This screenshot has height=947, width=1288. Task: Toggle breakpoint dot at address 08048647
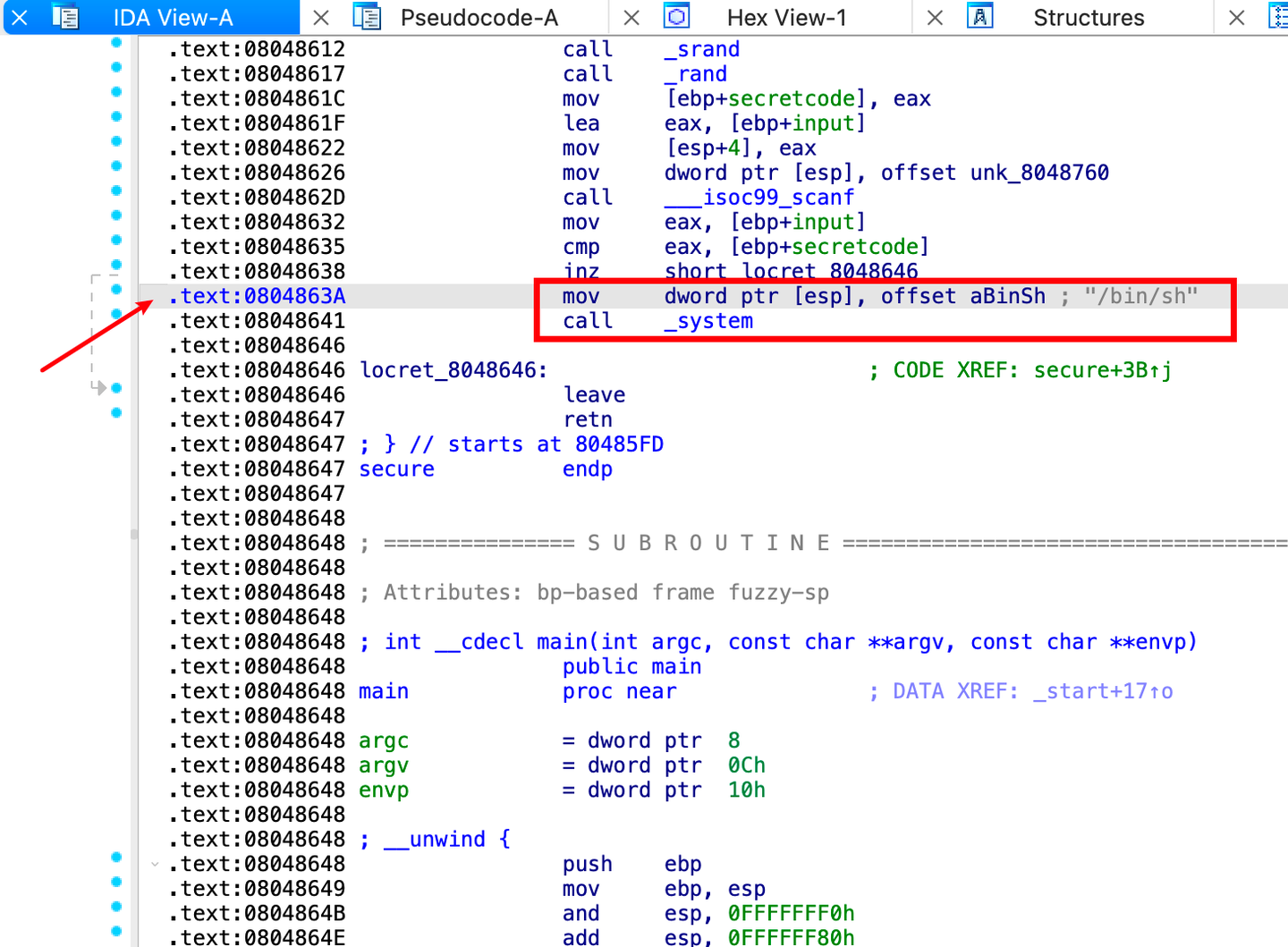[116, 413]
